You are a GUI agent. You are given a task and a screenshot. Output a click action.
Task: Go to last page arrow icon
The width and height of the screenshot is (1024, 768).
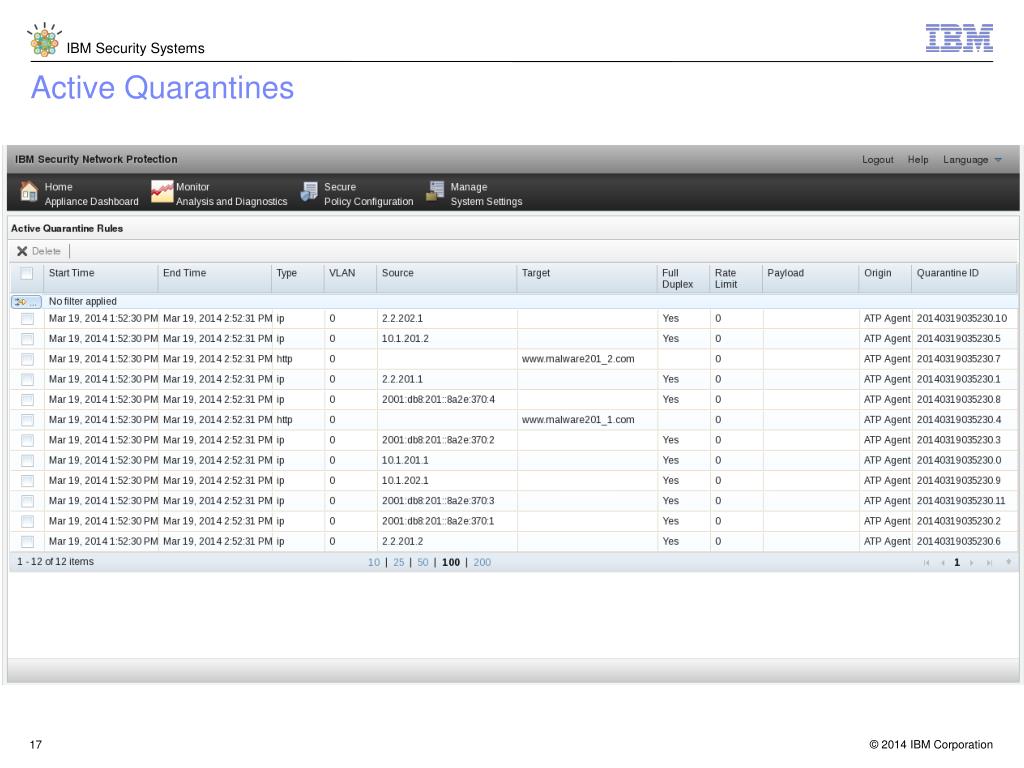[x=989, y=563]
